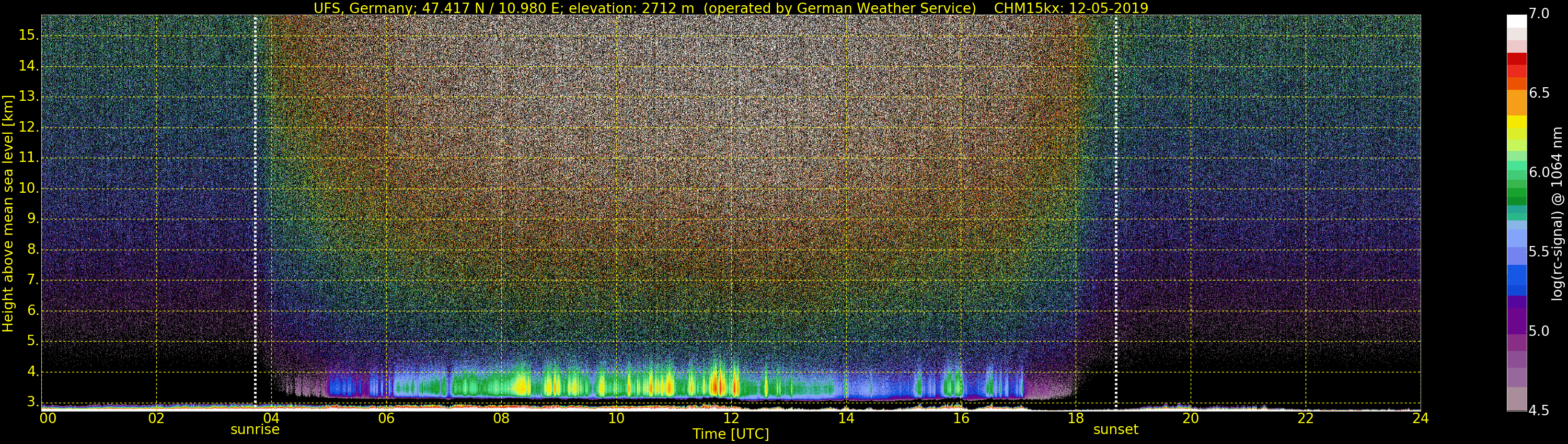Click the 'CHM15kx: 12-05-2019' title text

(1071, 8)
